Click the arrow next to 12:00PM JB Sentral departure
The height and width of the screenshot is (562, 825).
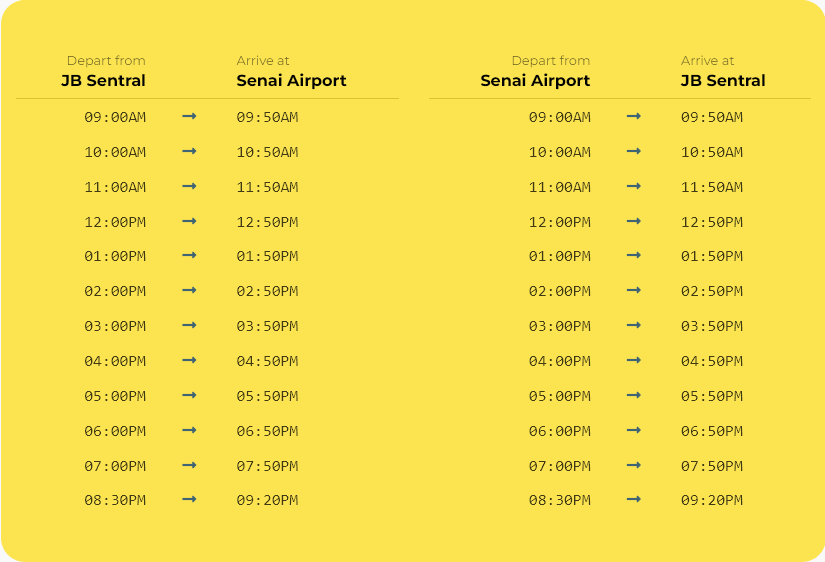189,221
